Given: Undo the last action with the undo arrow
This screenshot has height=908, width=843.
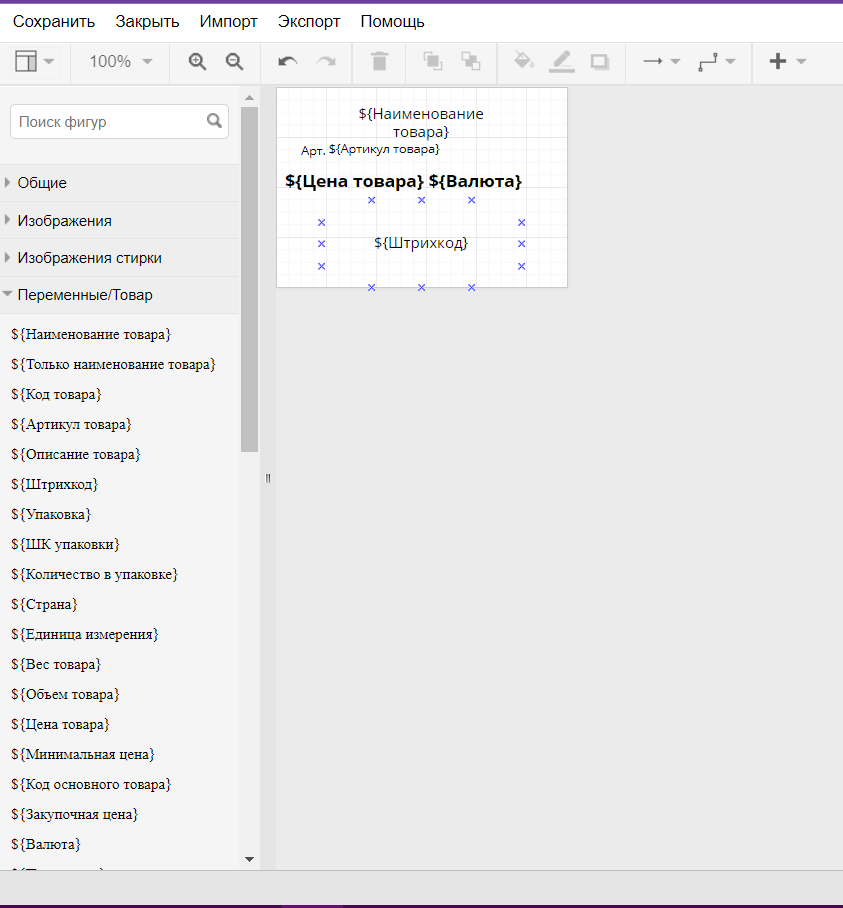Looking at the screenshot, I should pyautogui.click(x=288, y=61).
